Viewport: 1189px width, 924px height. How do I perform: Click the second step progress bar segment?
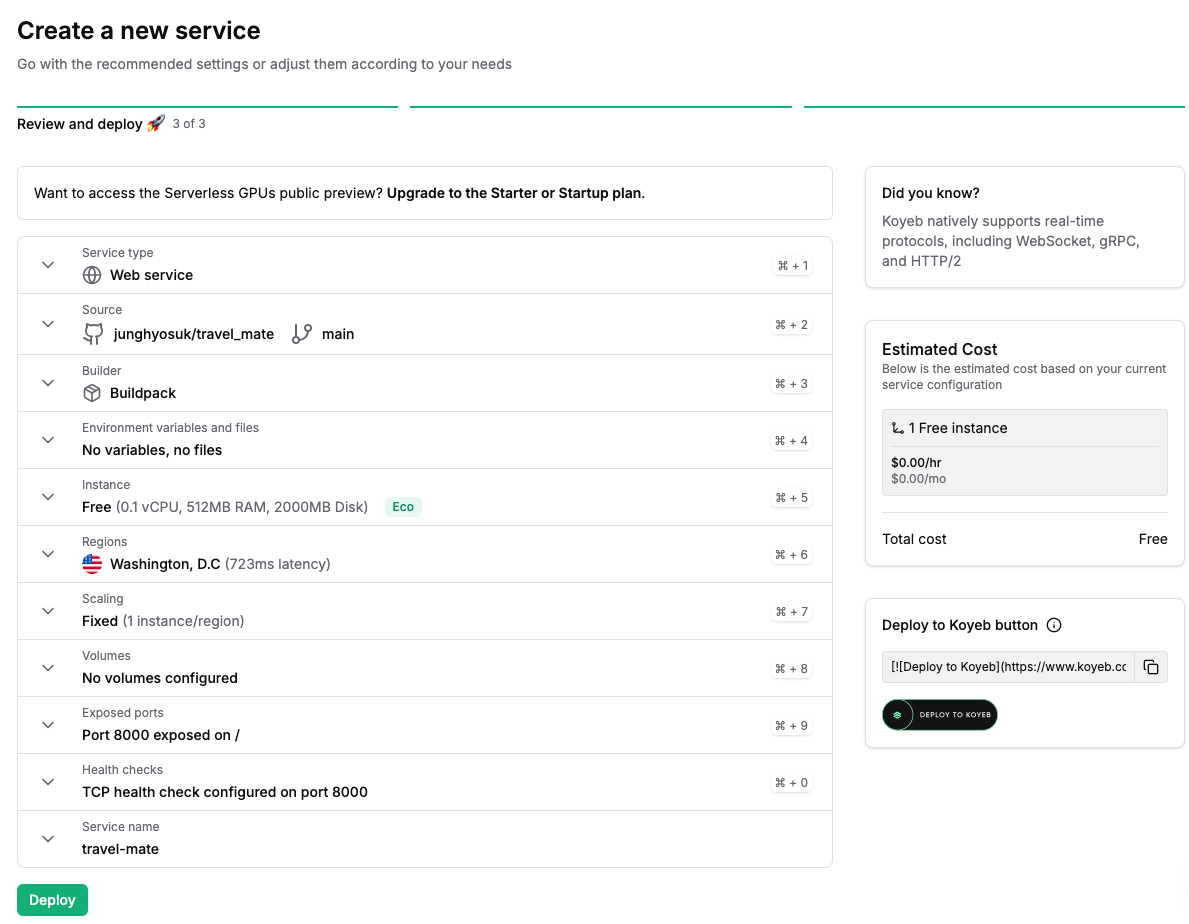click(601, 107)
